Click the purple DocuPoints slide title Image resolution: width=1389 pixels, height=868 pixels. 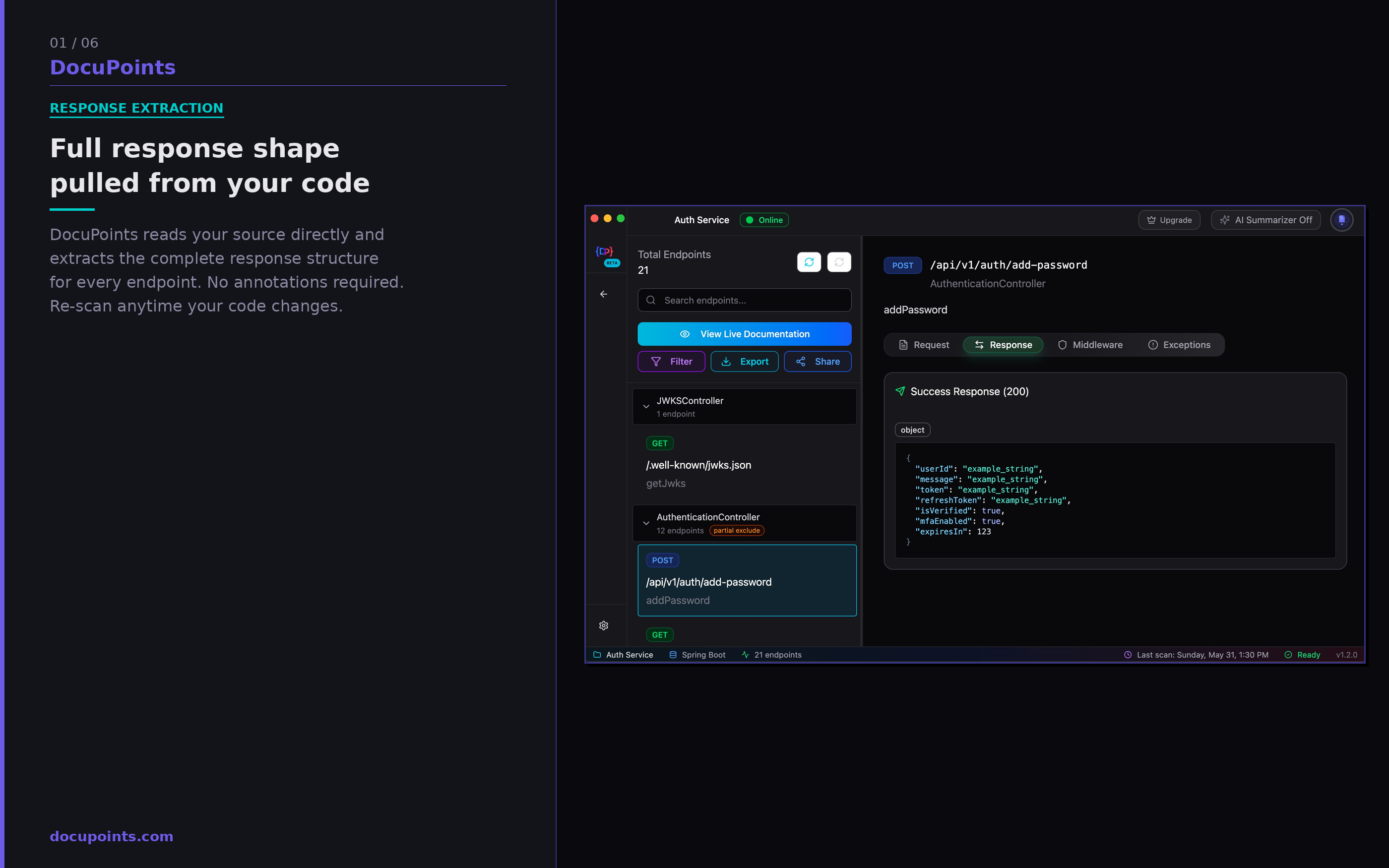coord(113,68)
